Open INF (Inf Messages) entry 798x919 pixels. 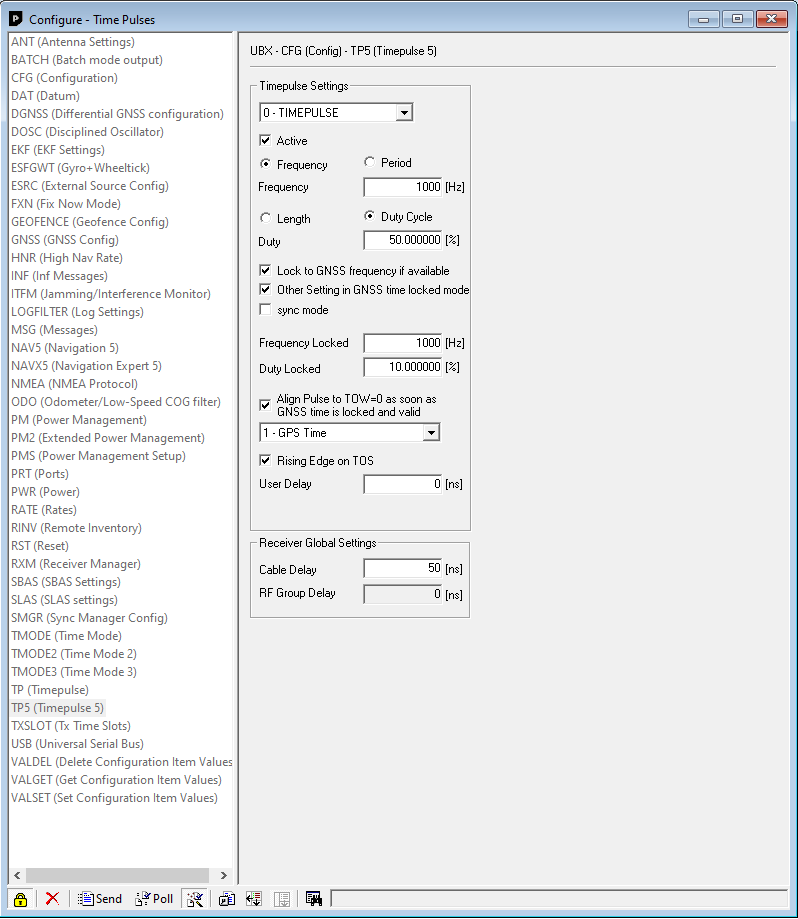point(59,275)
